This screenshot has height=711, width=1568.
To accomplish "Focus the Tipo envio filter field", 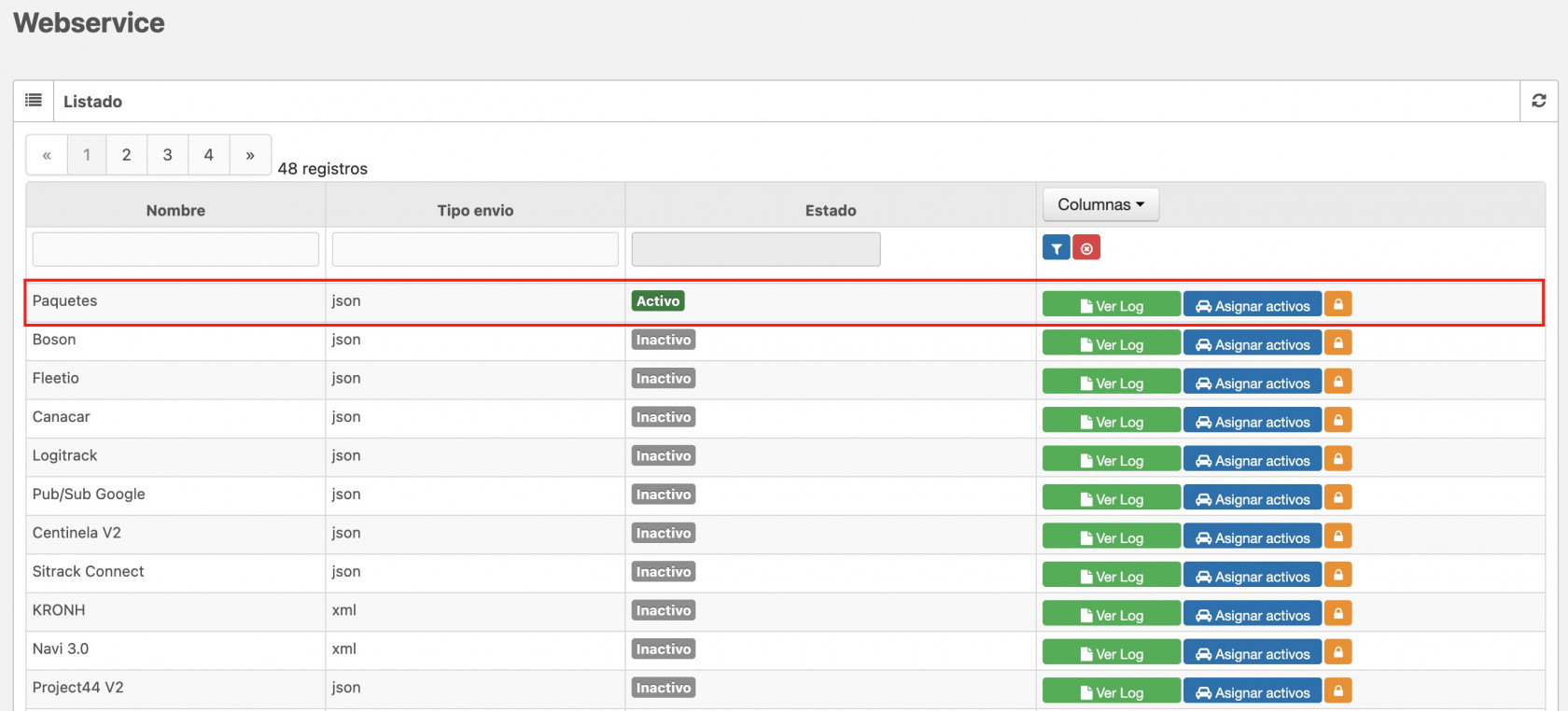I will point(475,249).
